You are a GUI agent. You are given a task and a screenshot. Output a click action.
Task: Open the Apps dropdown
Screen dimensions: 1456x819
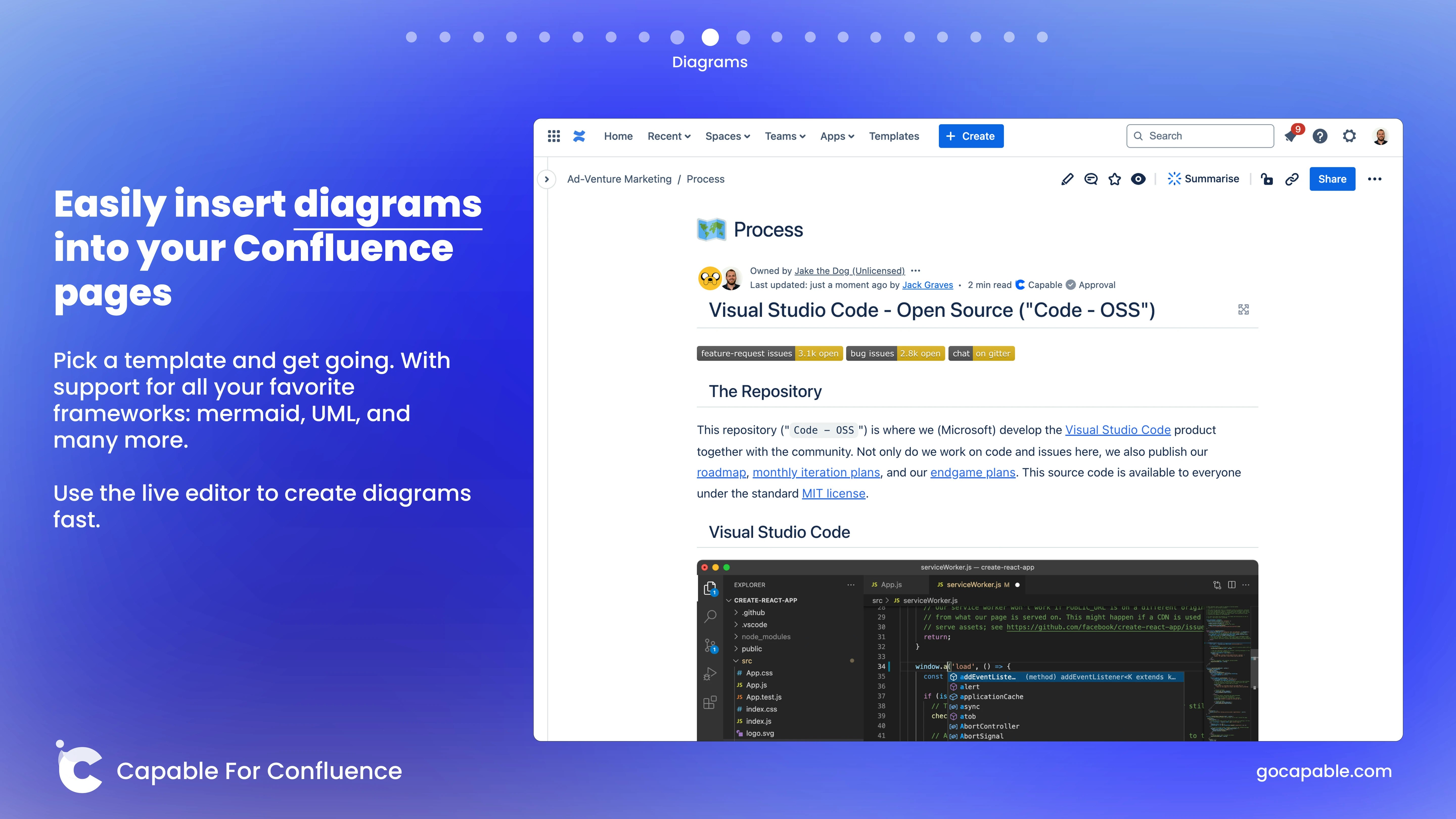click(x=837, y=136)
